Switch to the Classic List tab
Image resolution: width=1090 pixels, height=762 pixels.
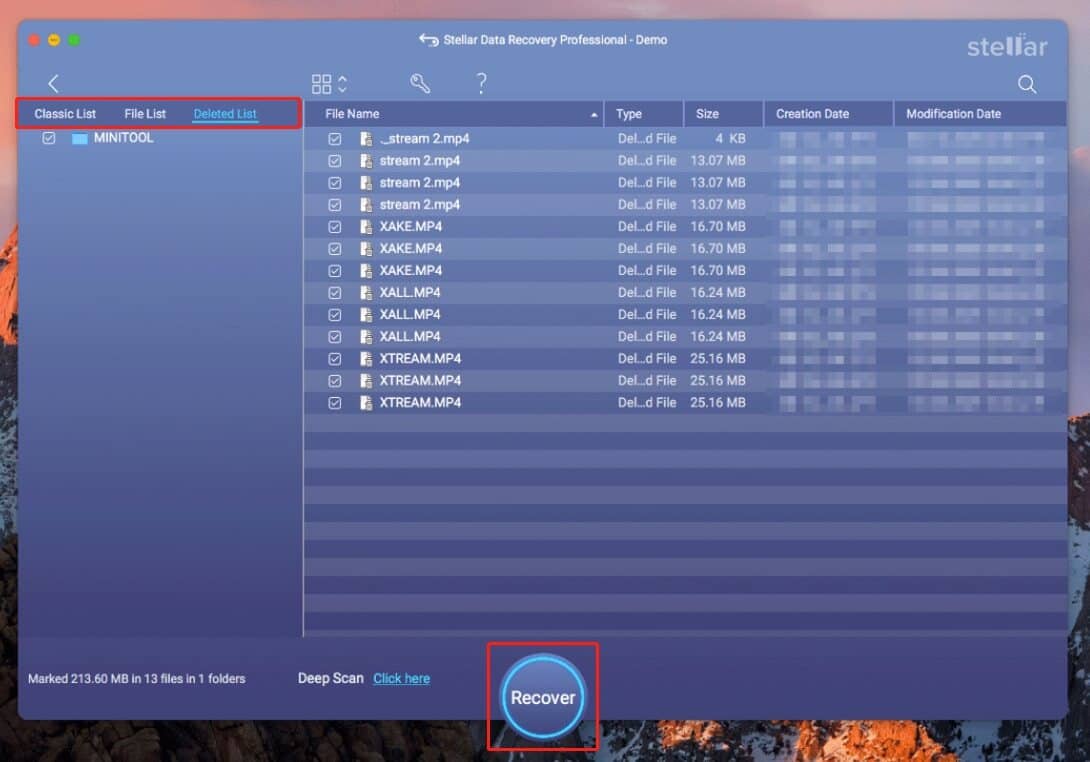coord(65,114)
